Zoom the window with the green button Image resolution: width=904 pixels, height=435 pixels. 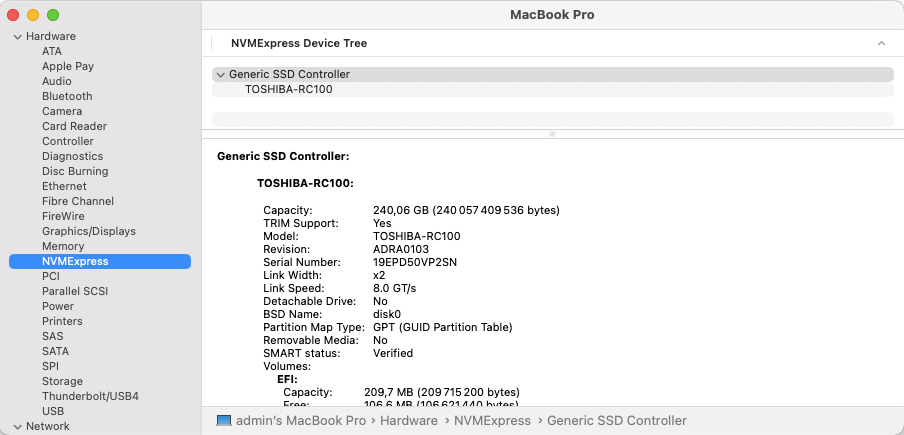click(x=52, y=15)
